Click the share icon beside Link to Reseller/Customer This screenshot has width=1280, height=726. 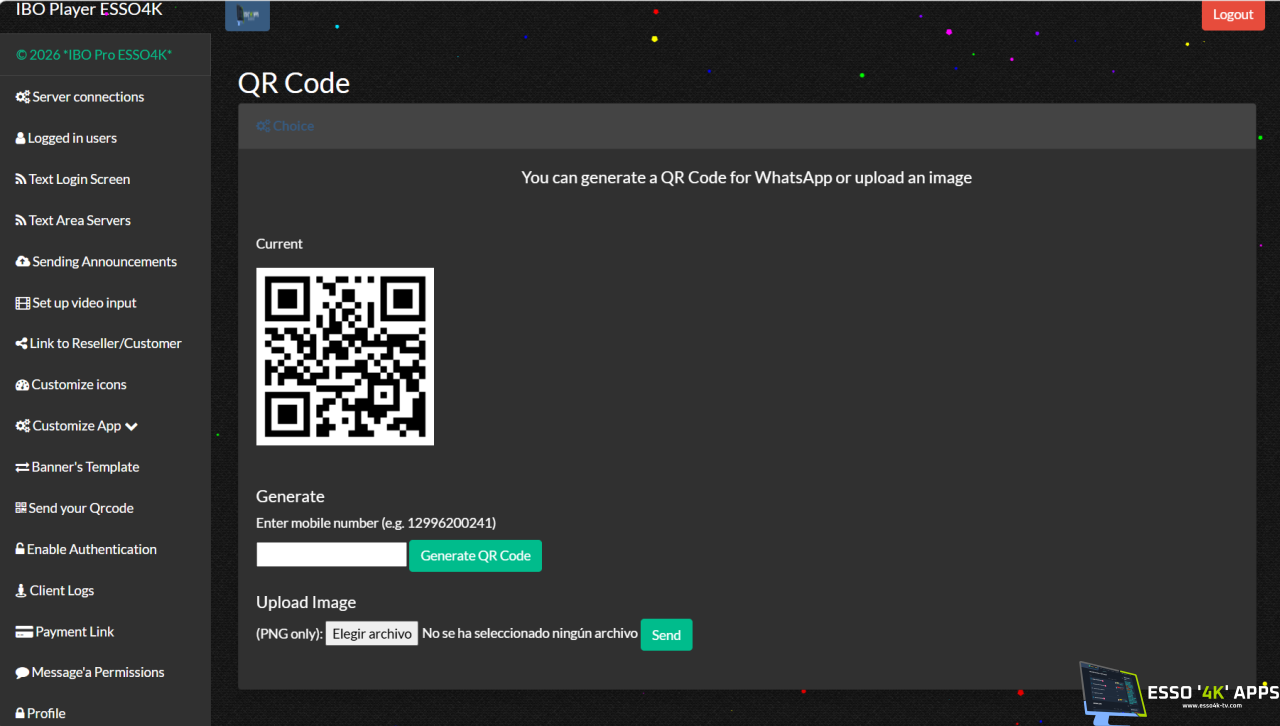pyautogui.click(x=21, y=343)
